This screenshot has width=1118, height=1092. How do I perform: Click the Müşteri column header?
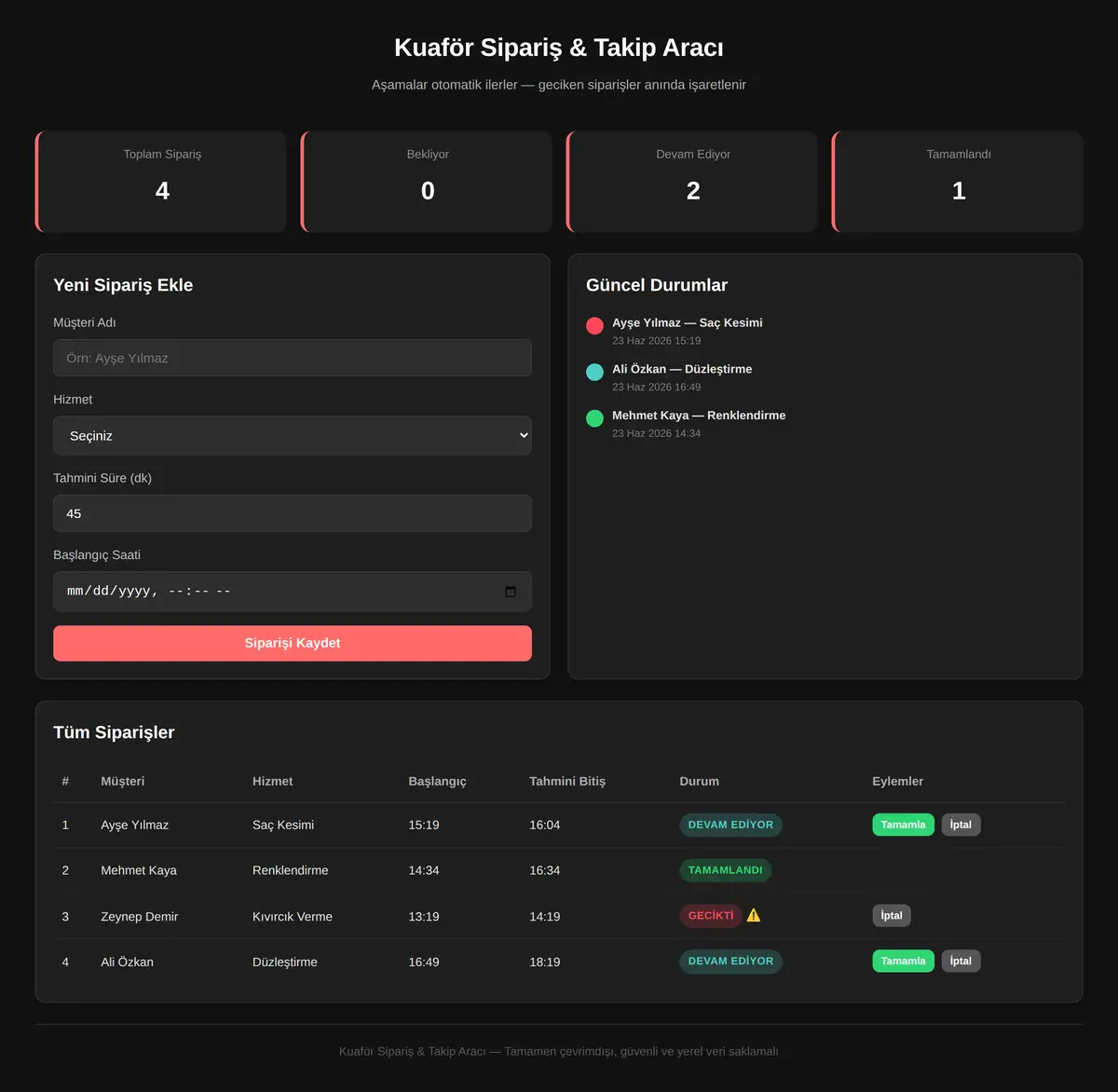[123, 782]
